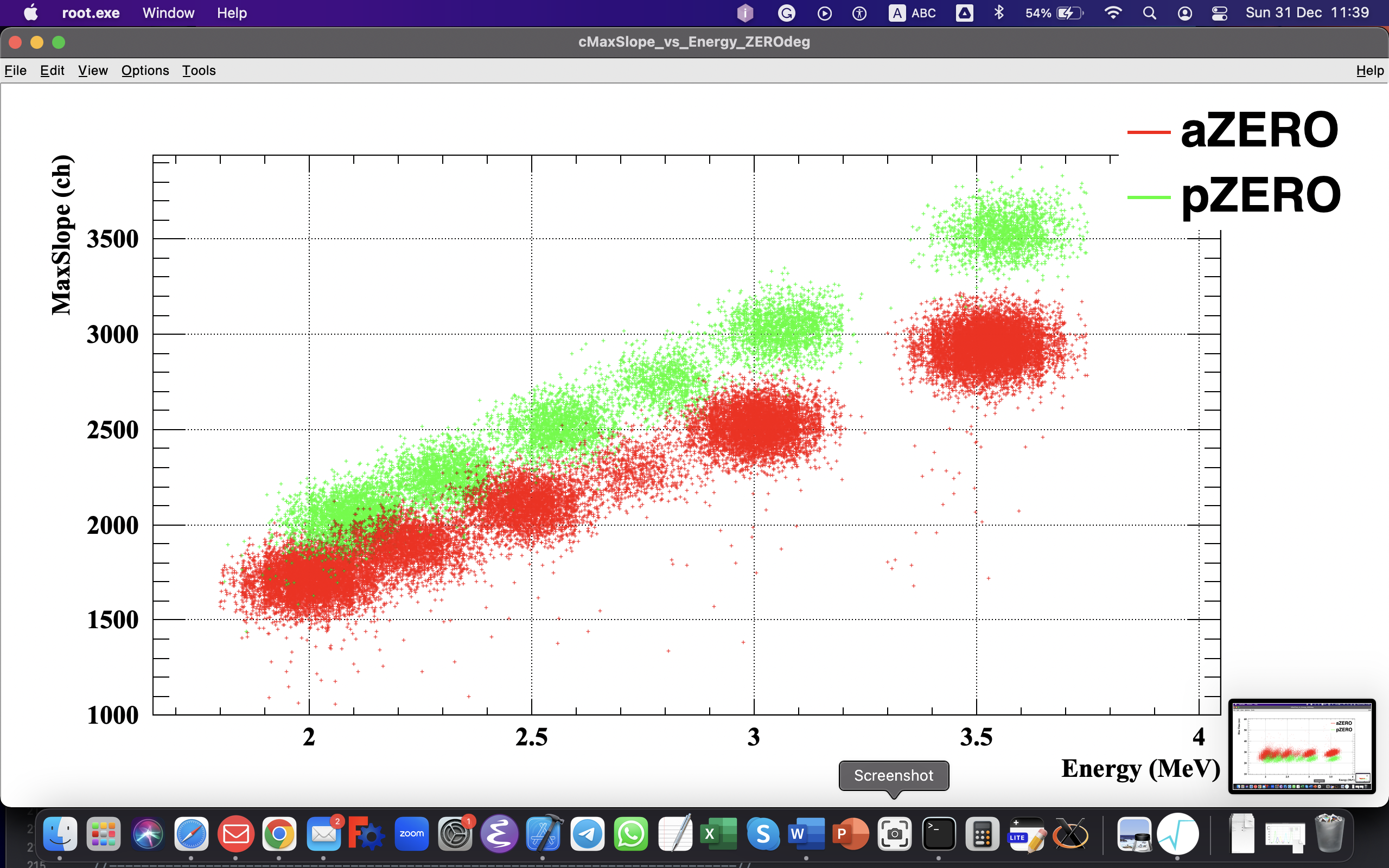Open Control Center from the menu bar
The image size is (1389, 868).
[x=1219, y=13]
